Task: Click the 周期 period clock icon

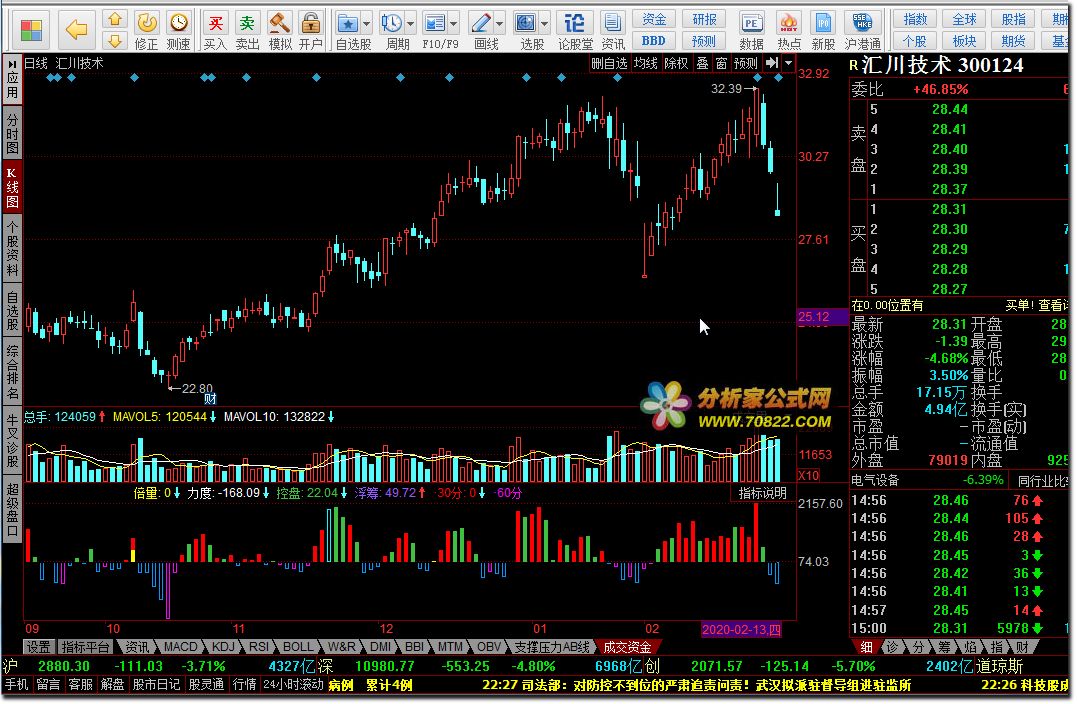Action: [x=392, y=24]
